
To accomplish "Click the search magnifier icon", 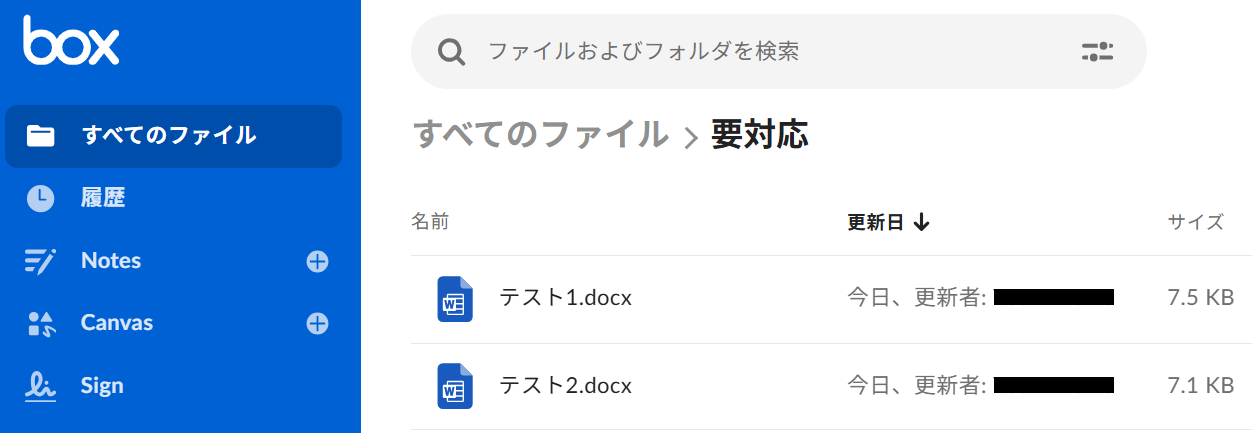I will [x=452, y=51].
